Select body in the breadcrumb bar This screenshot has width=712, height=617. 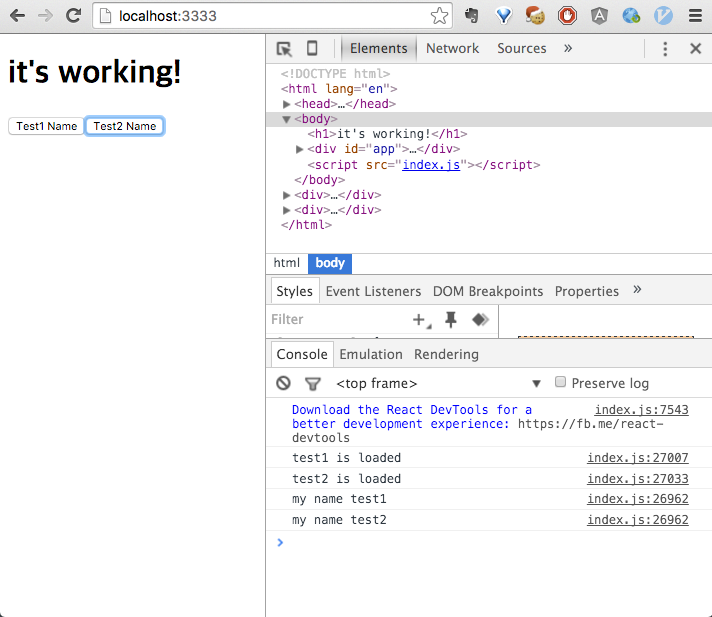[x=330, y=263]
